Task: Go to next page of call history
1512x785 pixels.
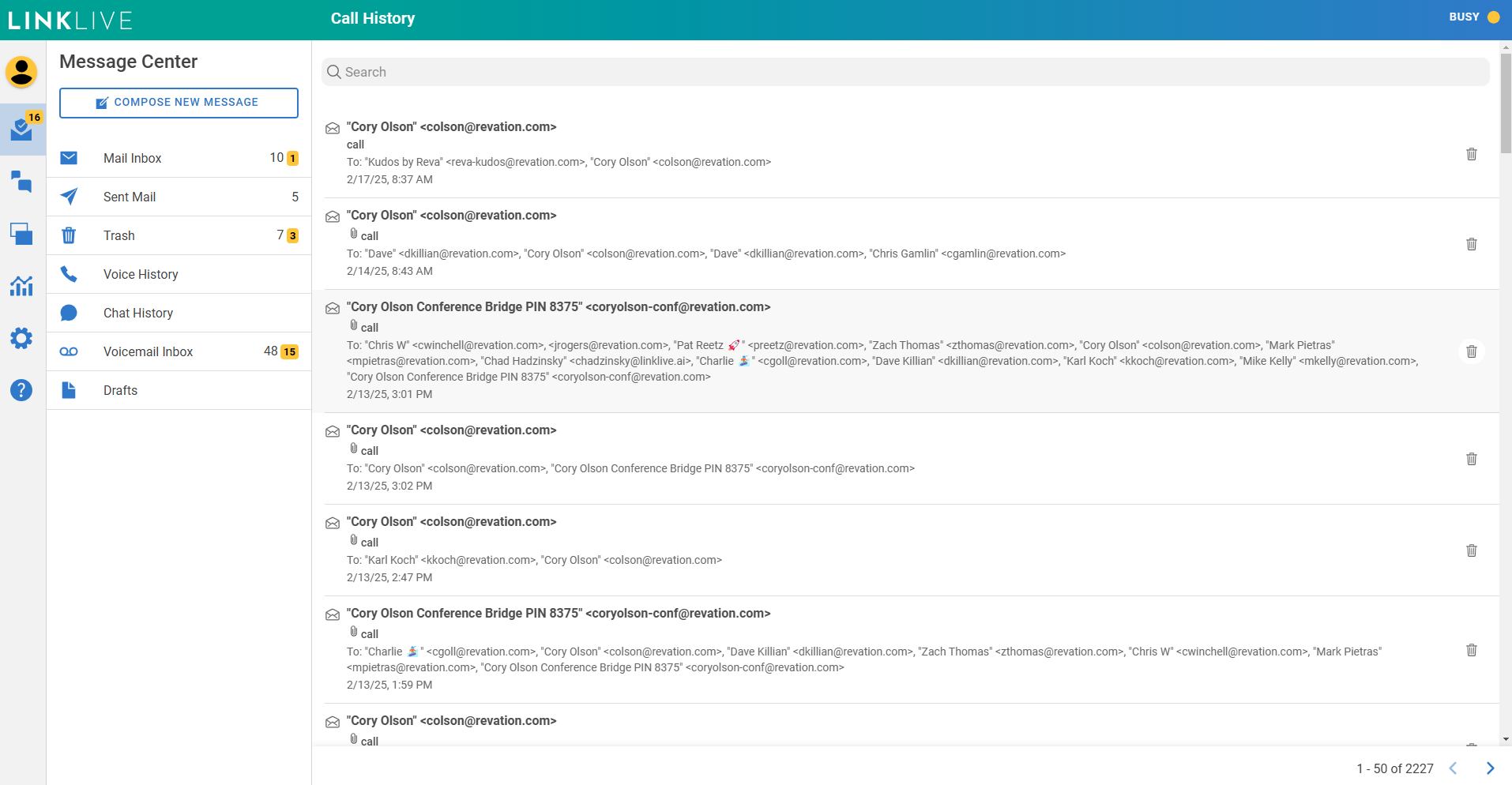Action: point(1490,768)
